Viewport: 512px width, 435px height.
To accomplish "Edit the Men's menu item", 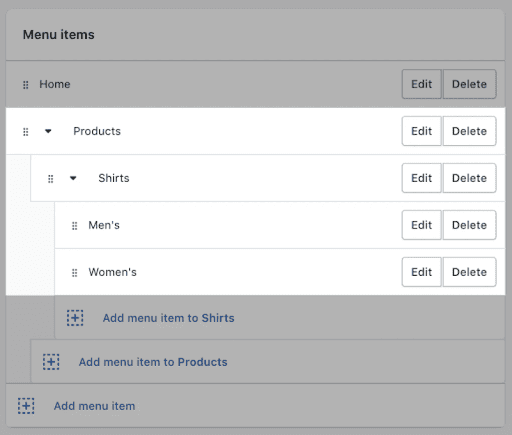I will (421, 225).
